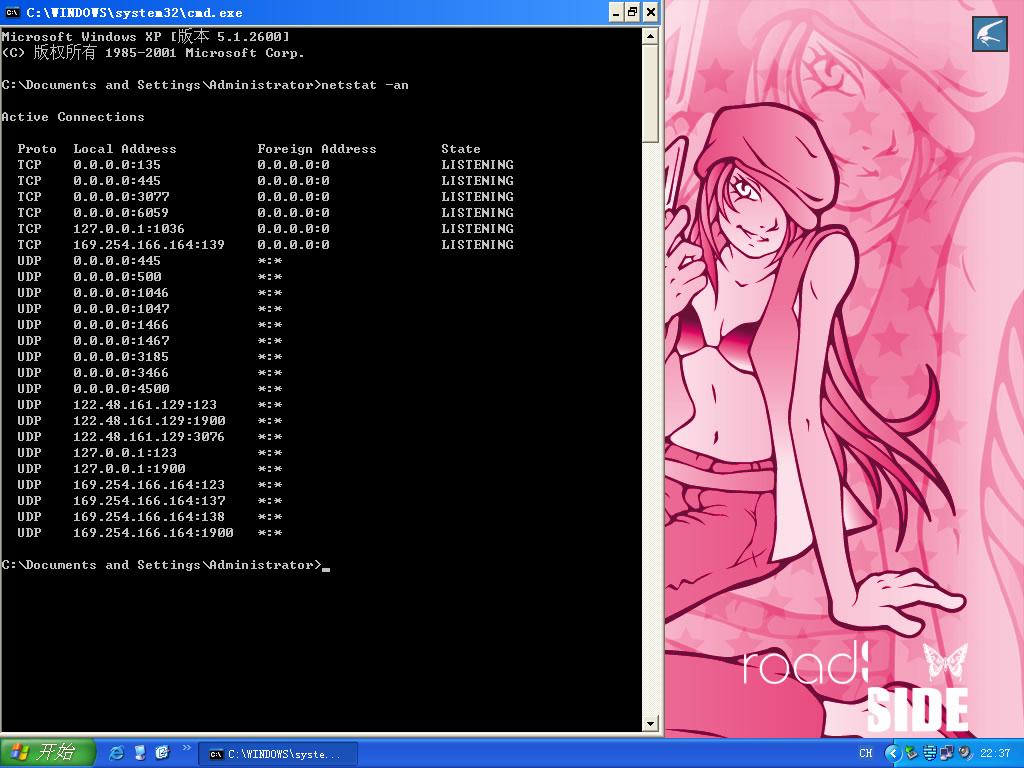The image size is (1024, 768).
Task: Click UDP address 122.48.161.129:1900
Action: pos(150,421)
